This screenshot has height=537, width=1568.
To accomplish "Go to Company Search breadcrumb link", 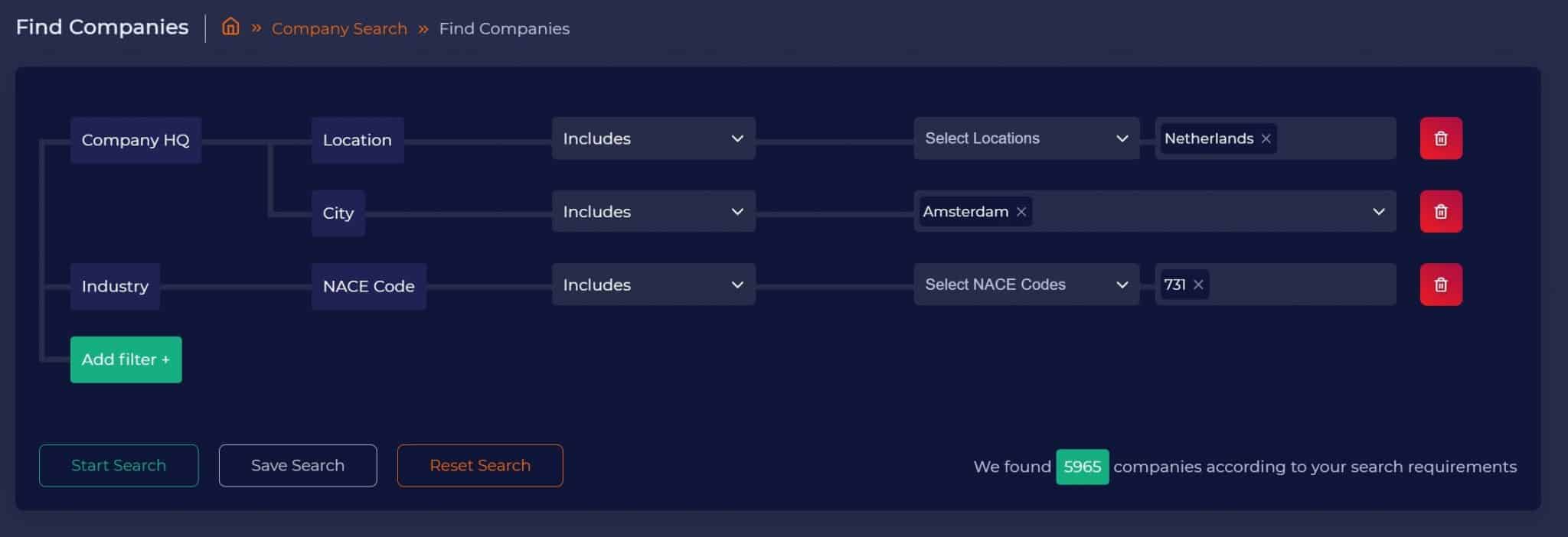I will [x=339, y=29].
